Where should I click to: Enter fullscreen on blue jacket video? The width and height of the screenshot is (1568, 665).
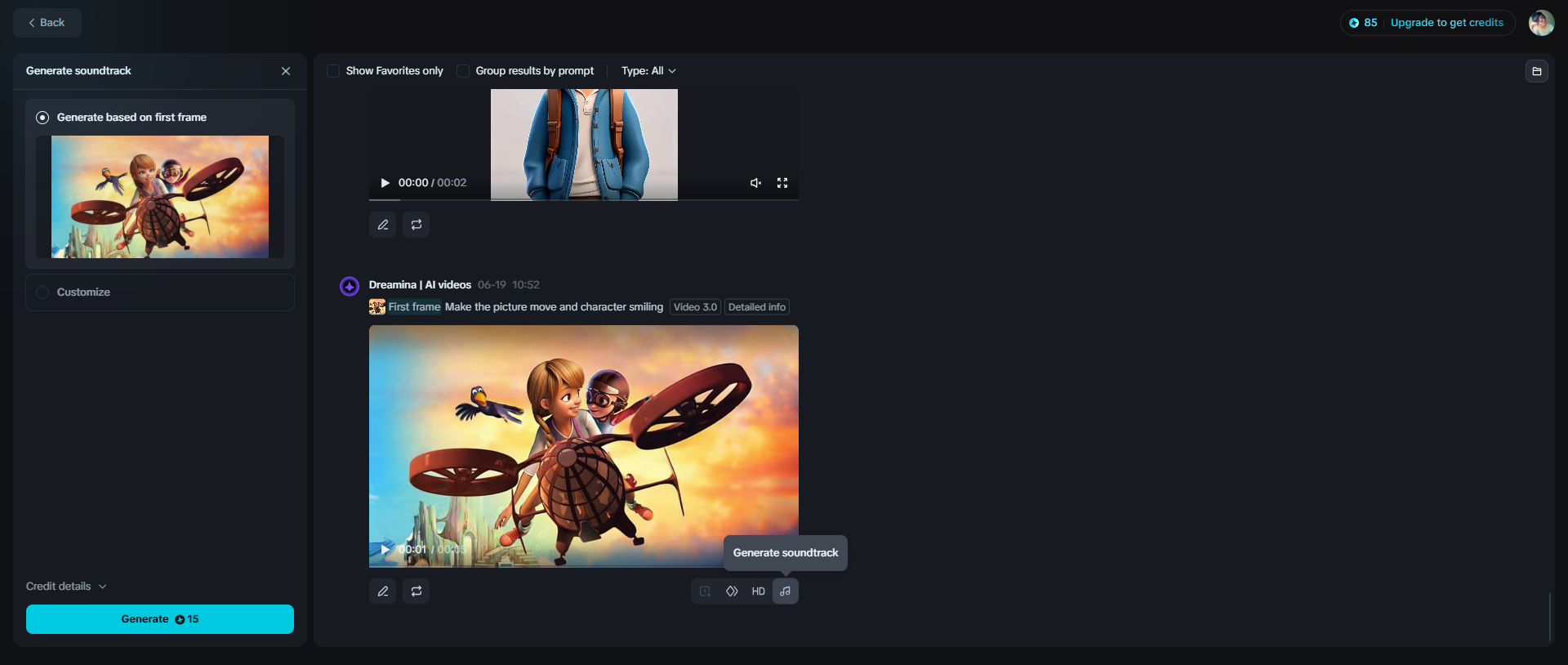click(782, 183)
